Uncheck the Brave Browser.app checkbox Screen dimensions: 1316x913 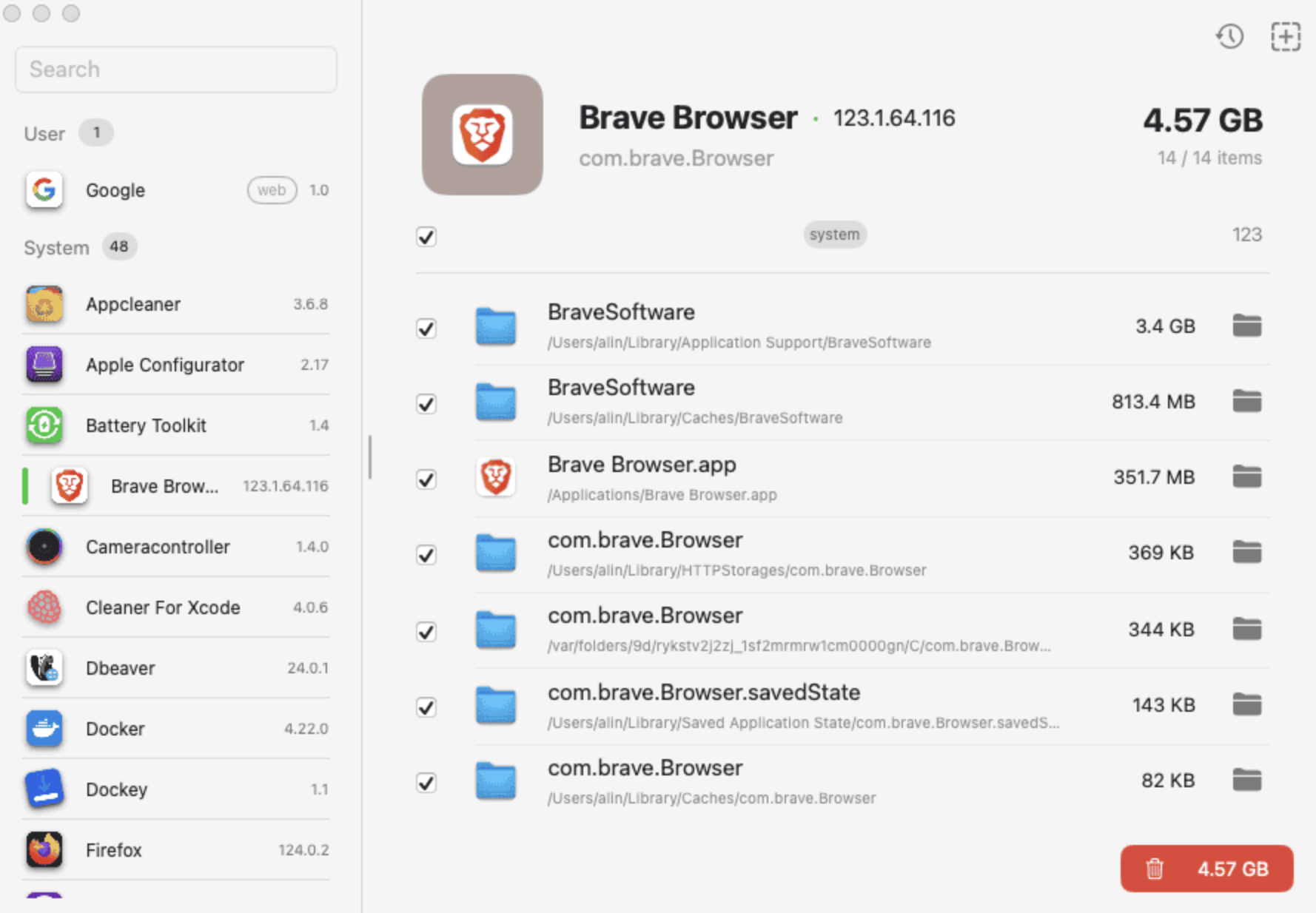pos(426,479)
